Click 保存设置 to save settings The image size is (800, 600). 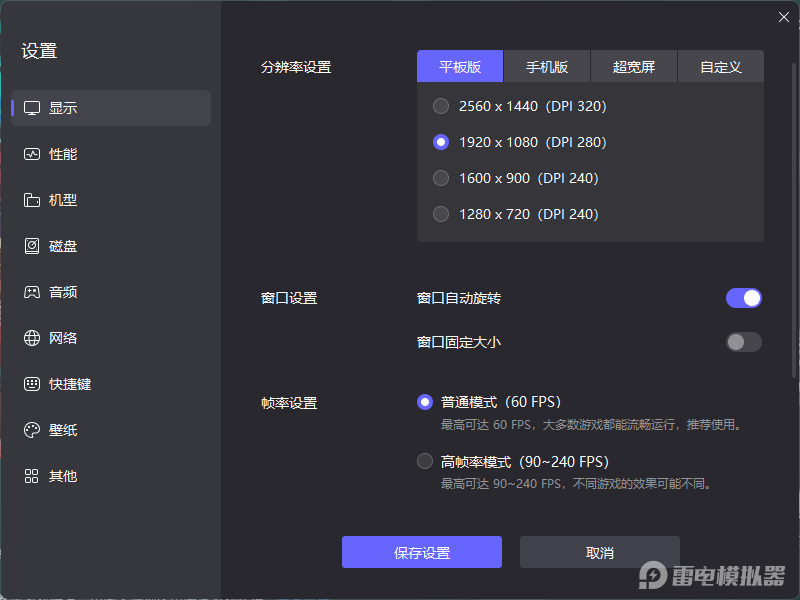421,551
